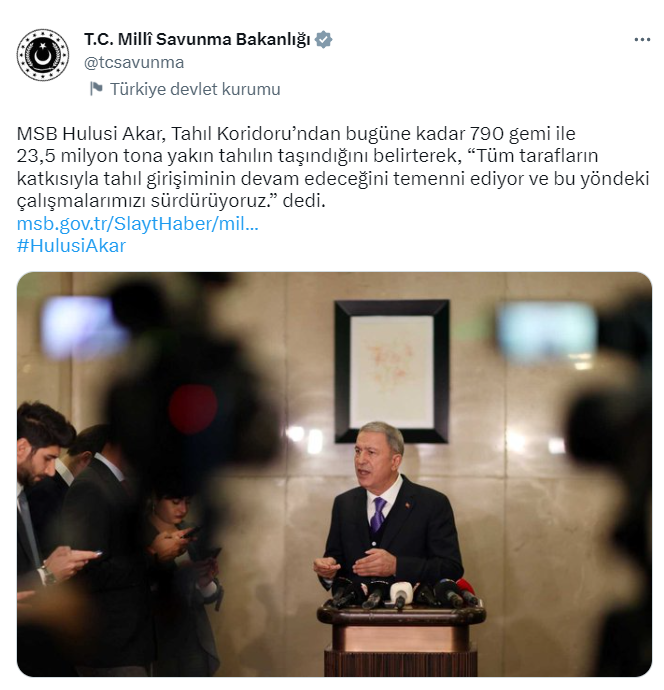Open the #HulusiAkar hashtag
664x690 pixels.
71,246
